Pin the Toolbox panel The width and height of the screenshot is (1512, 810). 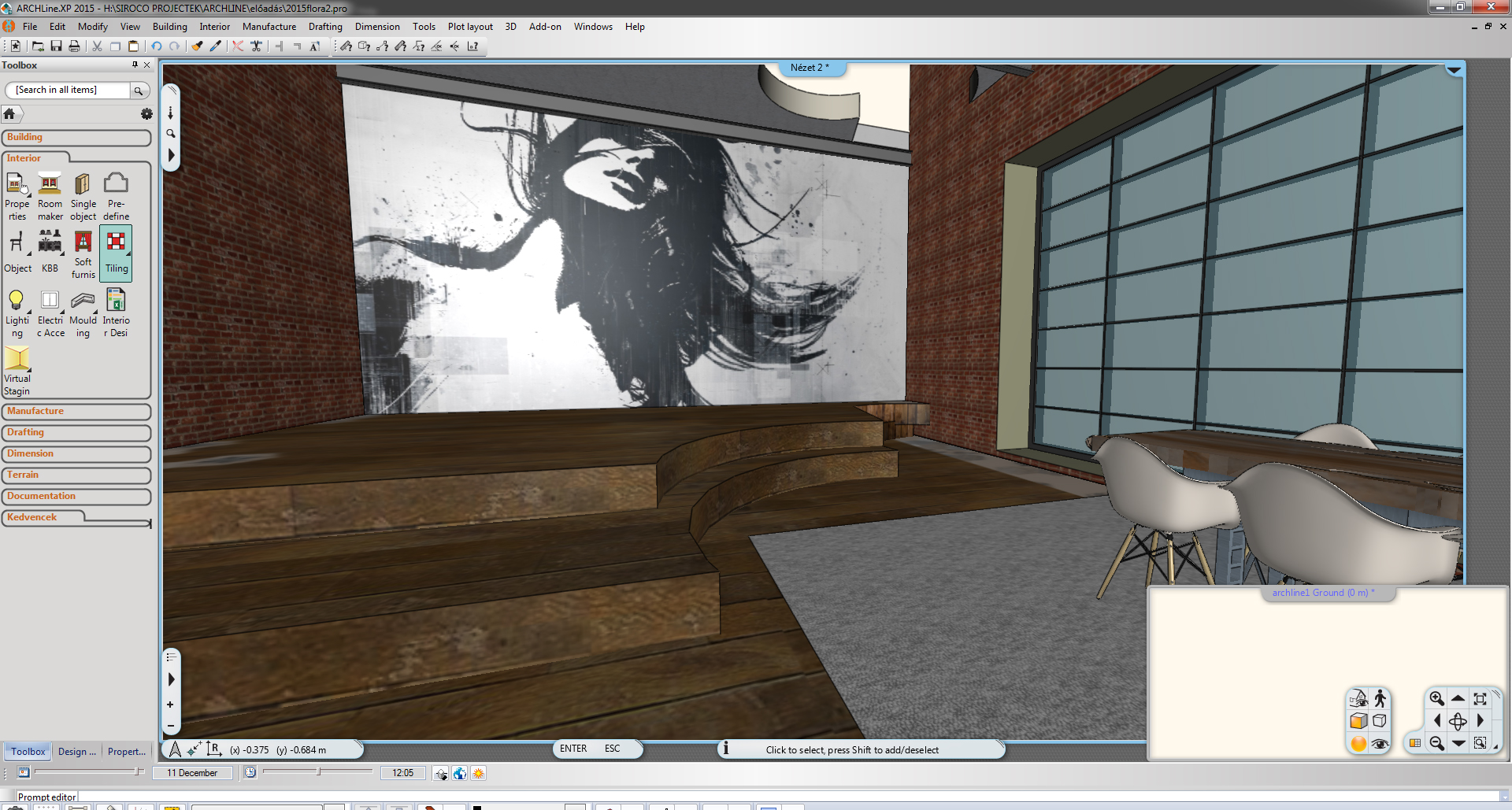135,65
